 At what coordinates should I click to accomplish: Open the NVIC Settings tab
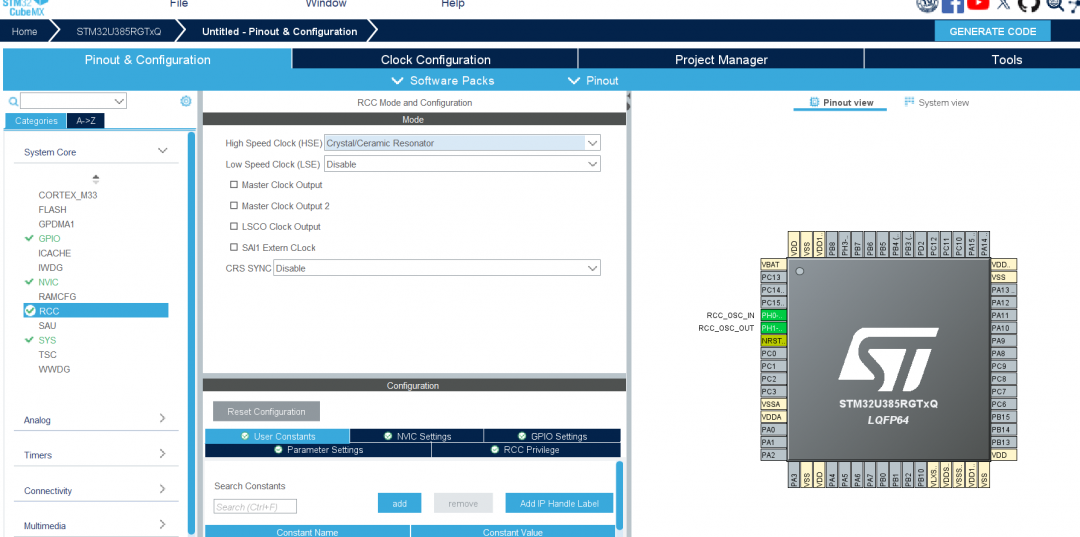(x=417, y=436)
